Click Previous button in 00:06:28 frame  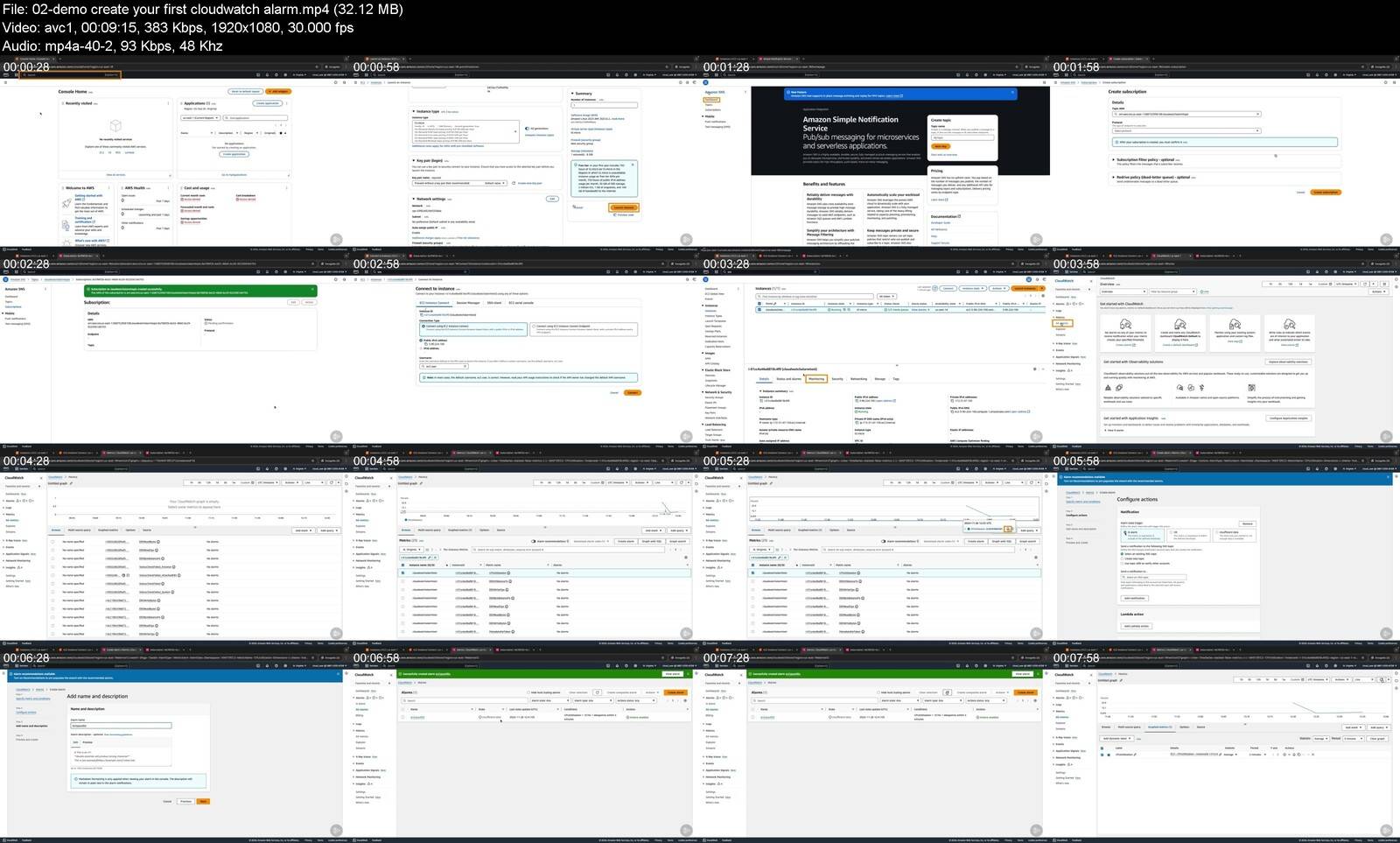(x=185, y=801)
